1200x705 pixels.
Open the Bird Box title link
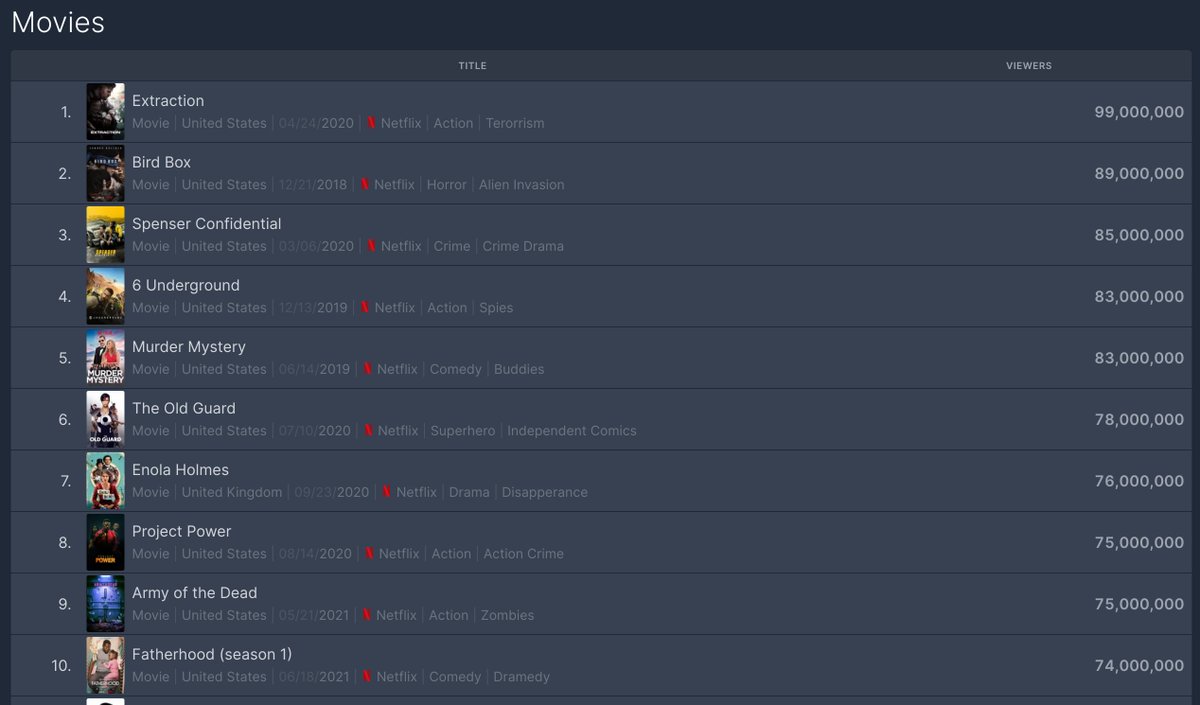click(x=162, y=162)
